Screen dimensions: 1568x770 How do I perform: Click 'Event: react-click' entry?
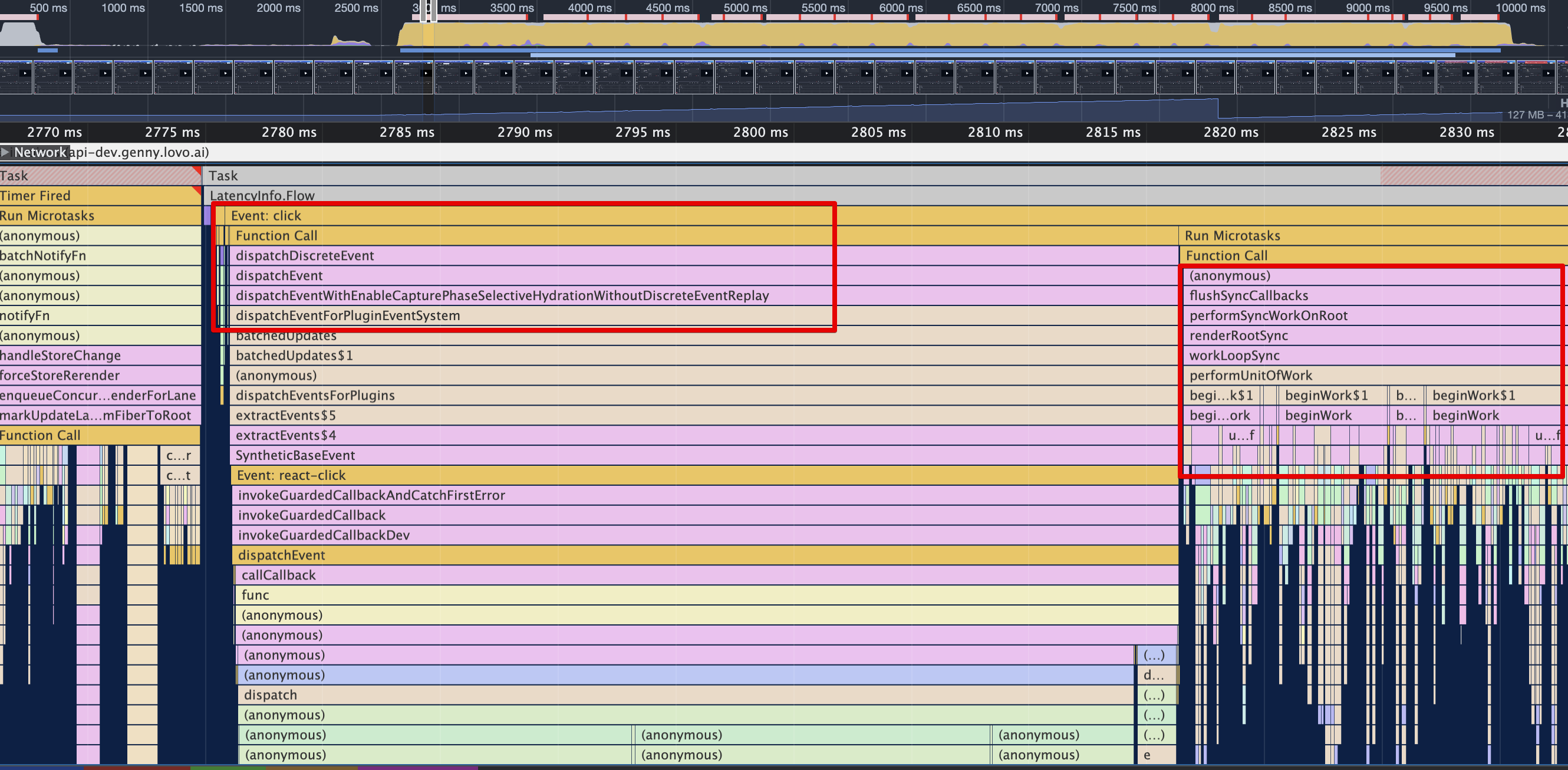(x=291, y=475)
